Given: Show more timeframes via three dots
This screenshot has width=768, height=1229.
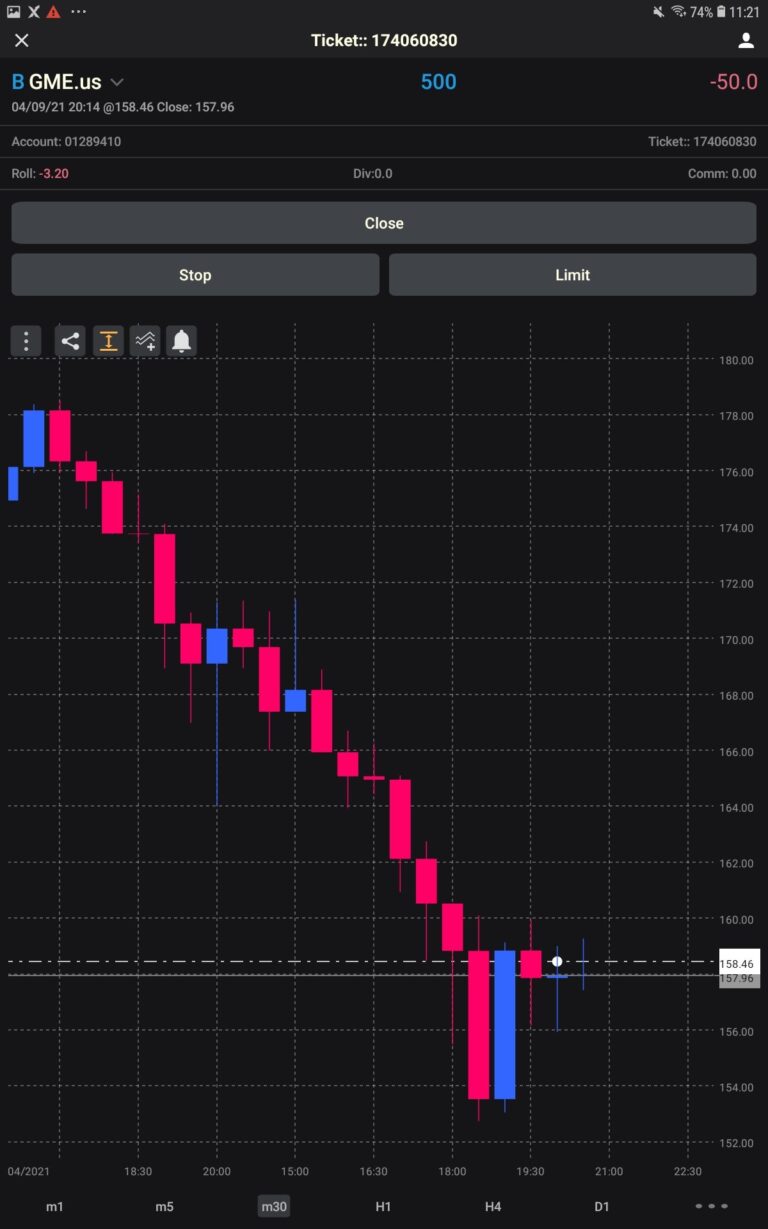Looking at the screenshot, I should click(x=712, y=1206).
